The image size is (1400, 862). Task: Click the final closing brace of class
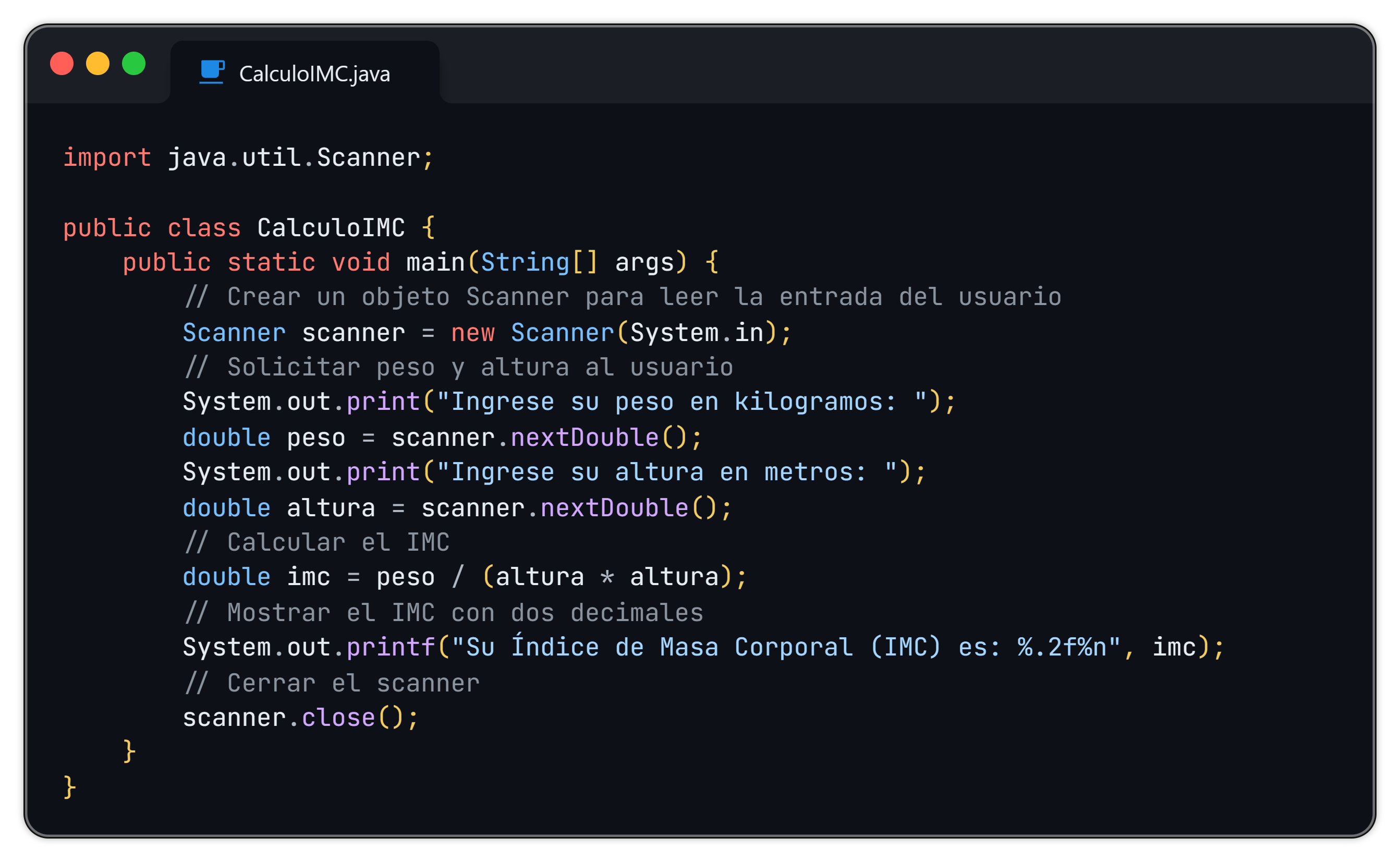(69, 787)
